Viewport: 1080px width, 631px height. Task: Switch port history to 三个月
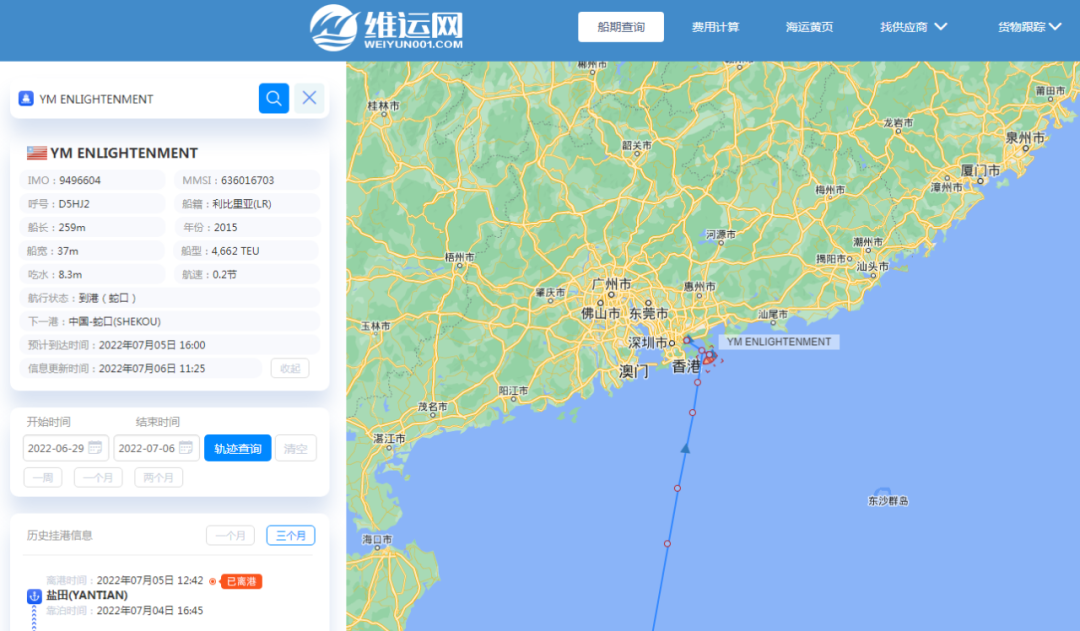pyautogui.click(x=290, y=536)
